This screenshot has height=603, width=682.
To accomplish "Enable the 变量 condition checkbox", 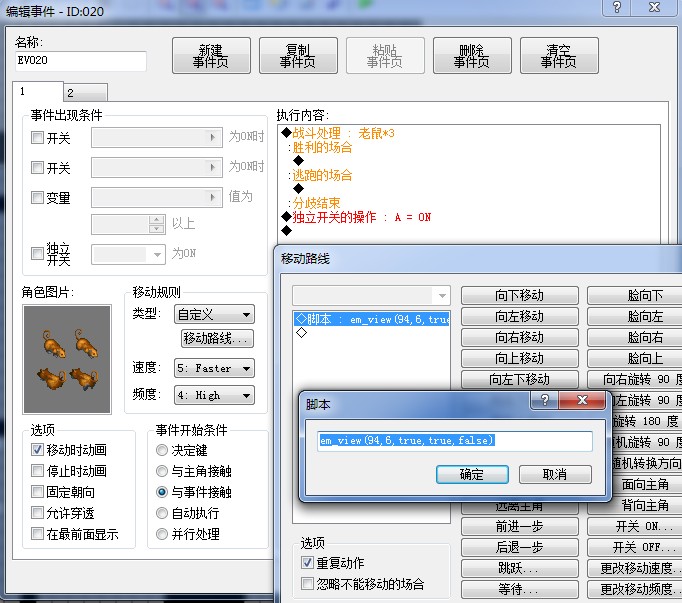I will (x=37, y=198).
